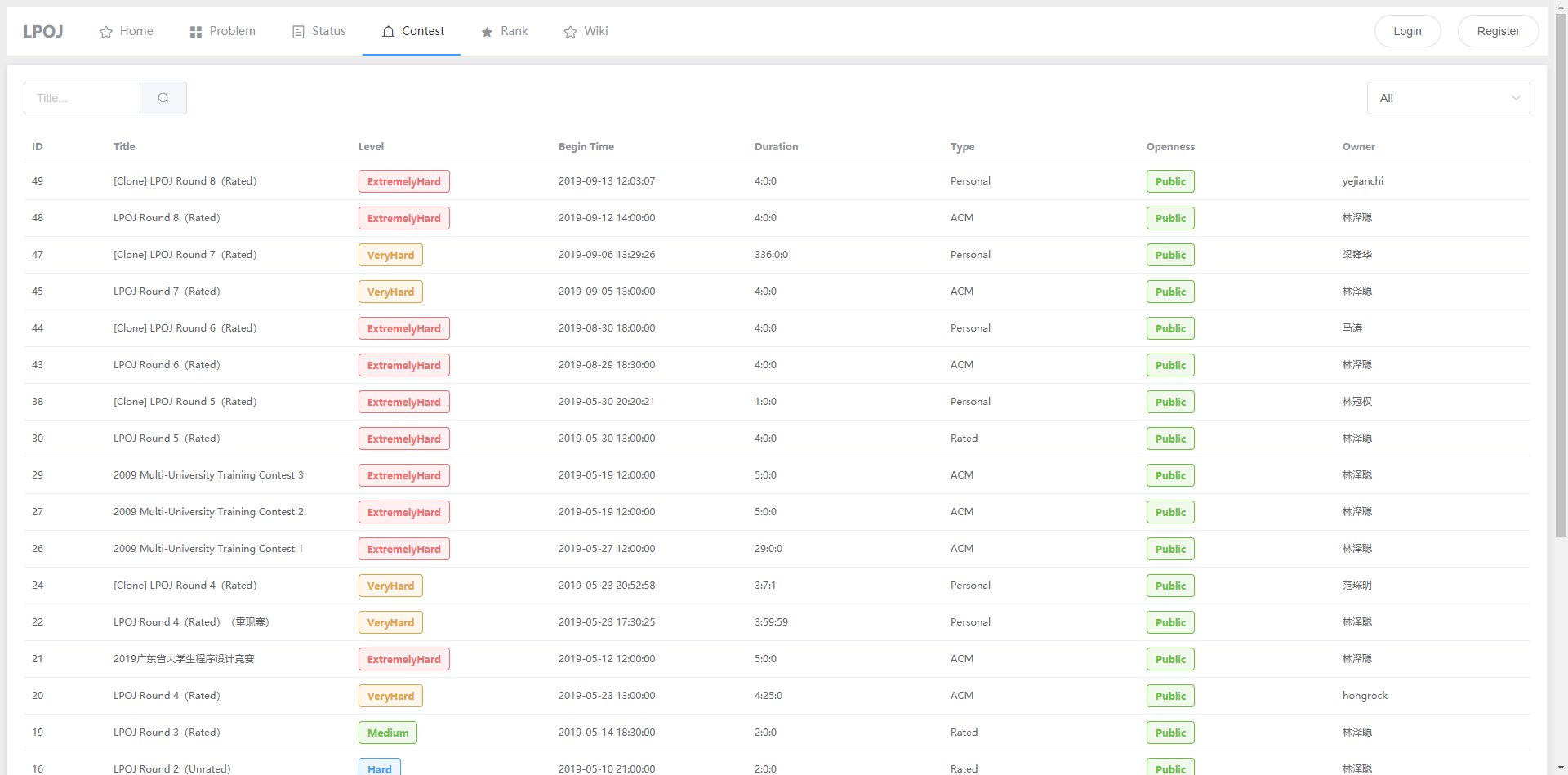Click the Public badge for contest 49
The width and height of the screenshot is (1568, 775).
tap(1170, 180)
